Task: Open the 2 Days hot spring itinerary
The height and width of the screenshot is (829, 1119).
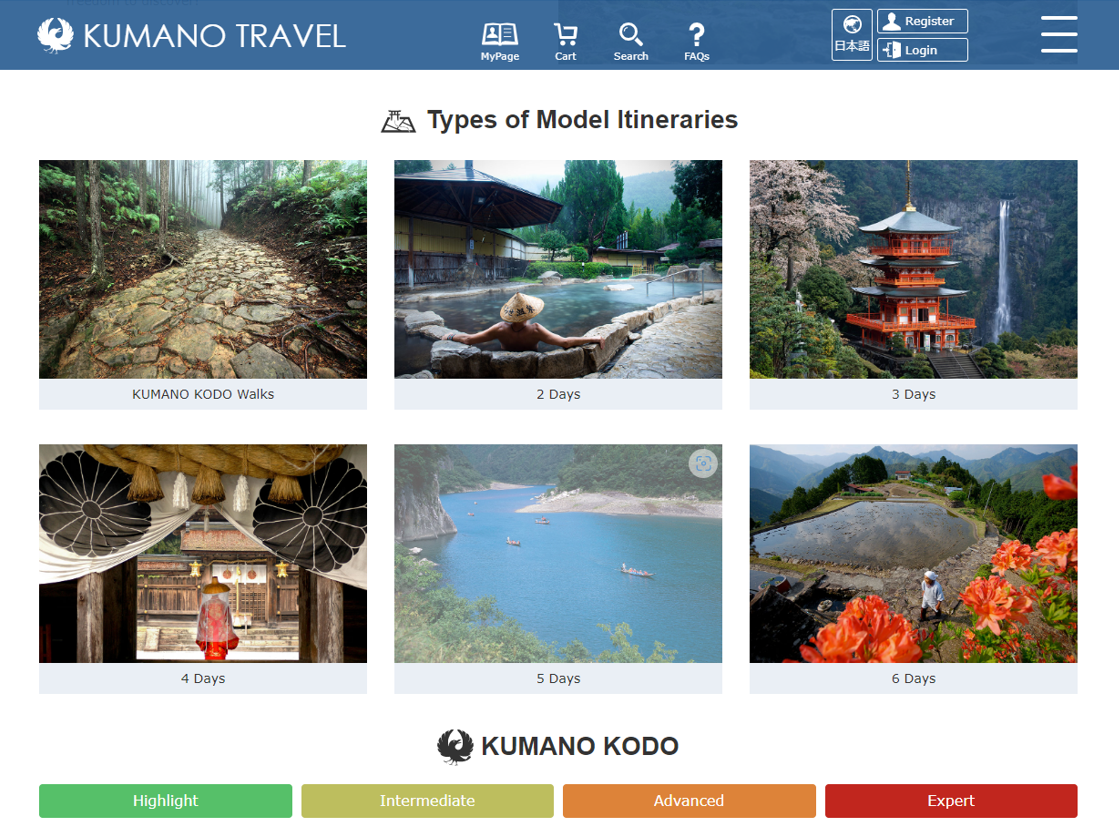Action: (x=558, y=285)
